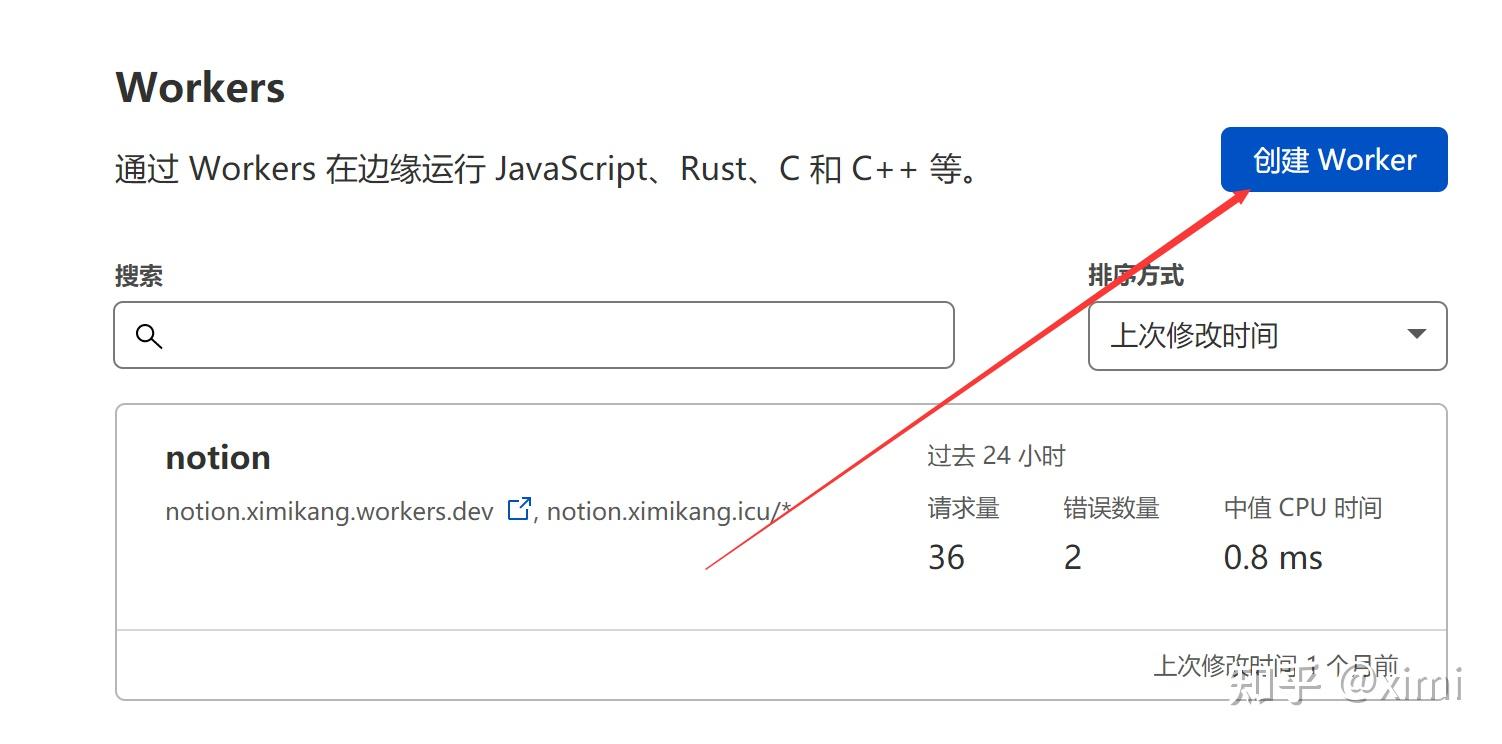Image resolution: width=1502 pixels, height=744 pixels.
Task: Open the 上次修改时间 sort dropdown
Action: coord(1267,336)
